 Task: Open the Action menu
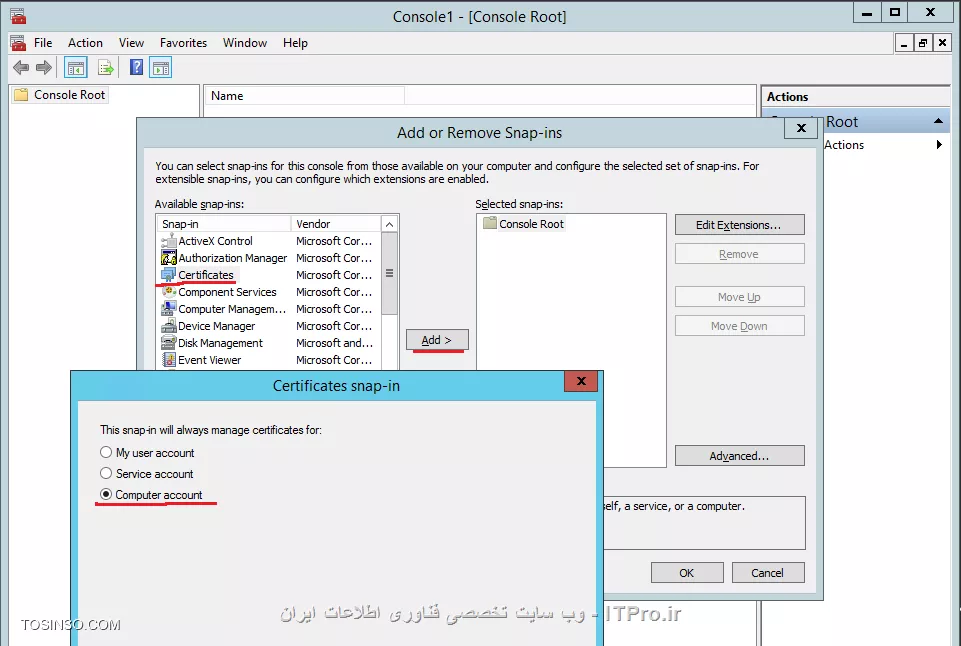[x=85, y=42]
